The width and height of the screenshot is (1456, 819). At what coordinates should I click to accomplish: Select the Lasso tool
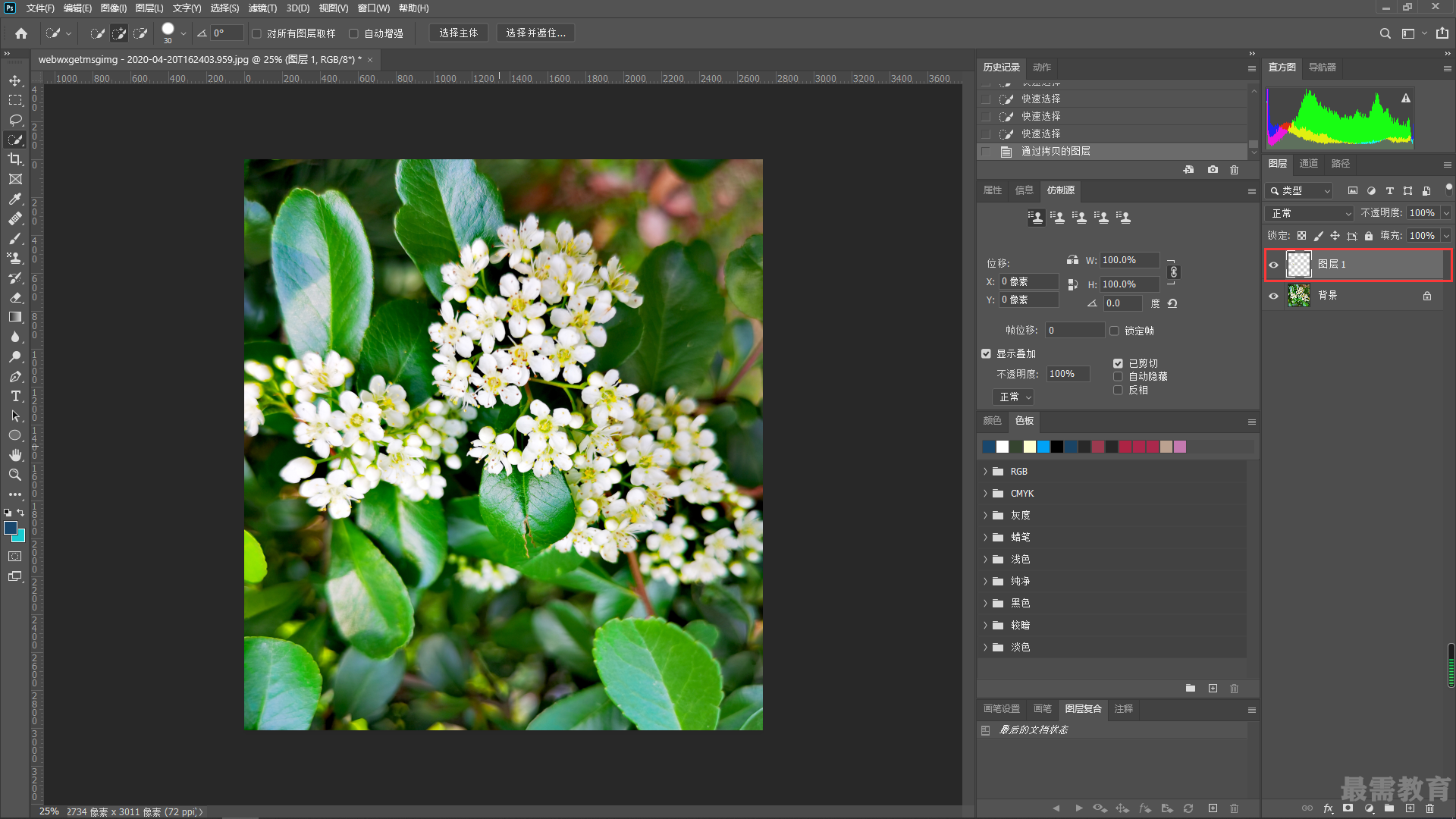tap(15, 120)
